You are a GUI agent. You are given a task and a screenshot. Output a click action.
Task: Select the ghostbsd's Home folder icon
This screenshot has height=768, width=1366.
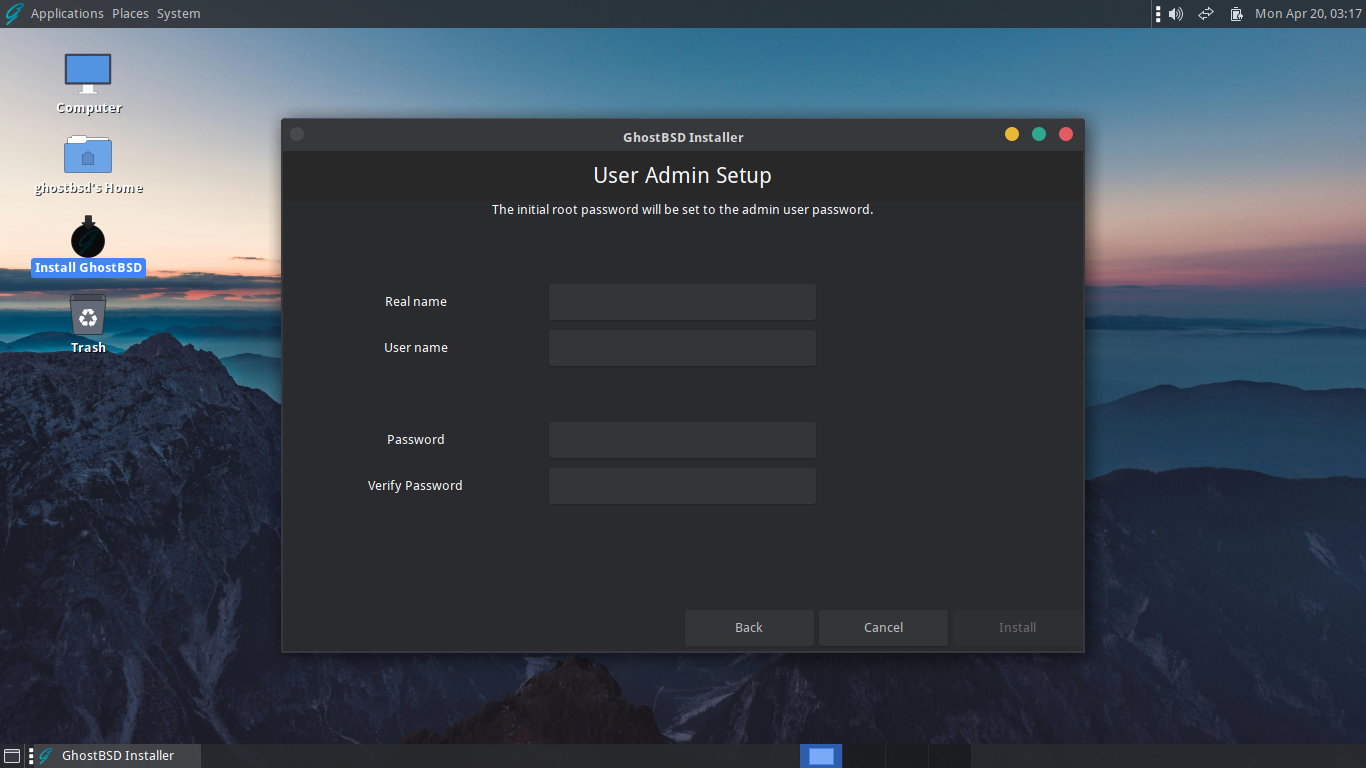click(x=89, y=164)
